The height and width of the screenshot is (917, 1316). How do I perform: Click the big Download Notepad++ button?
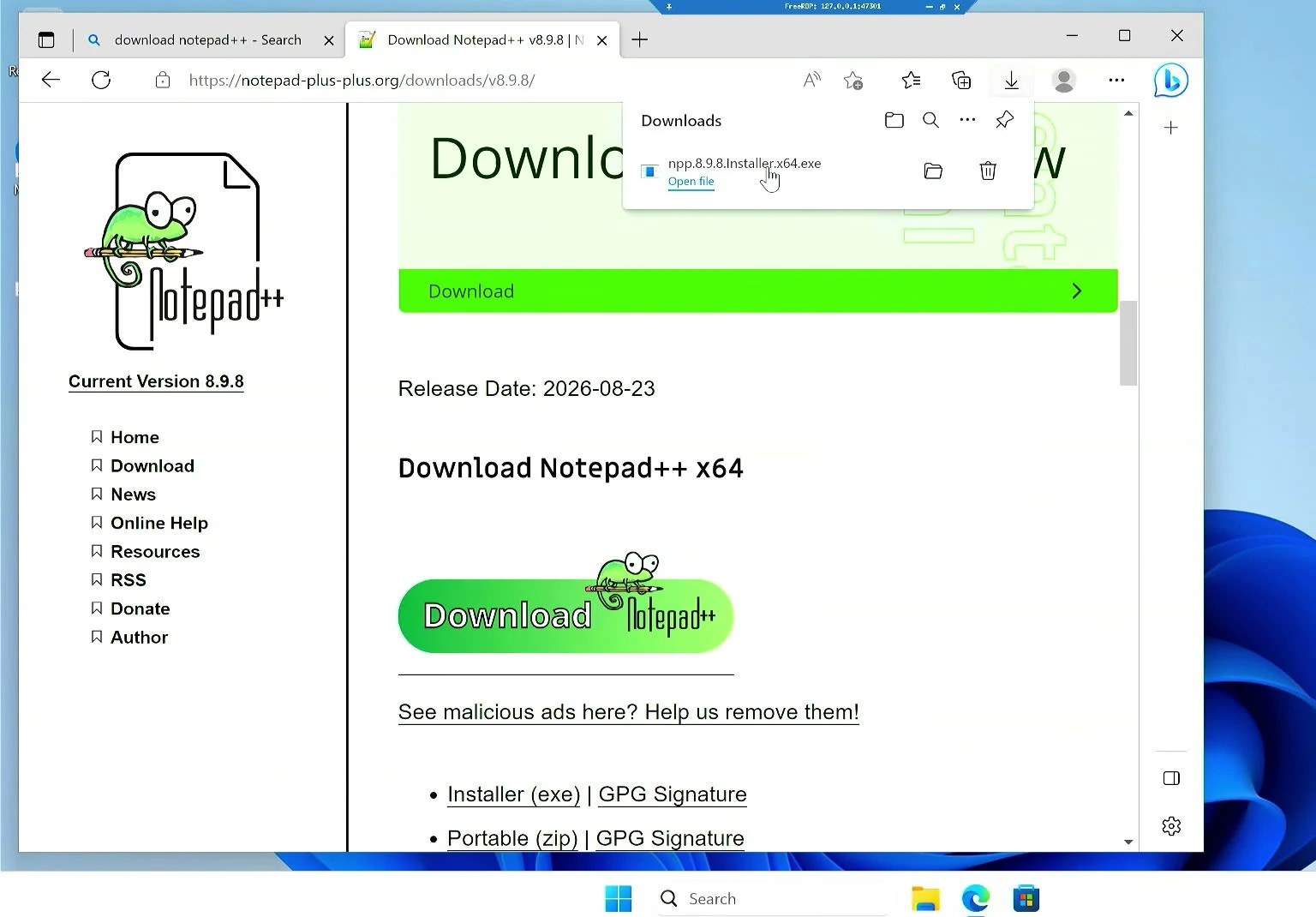565,615
